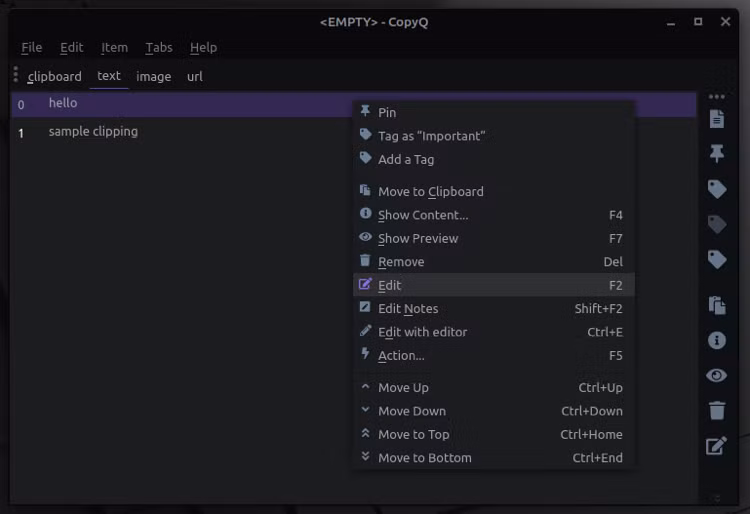The image size is (750, 514).
Task: Open the Item menu
Action: (x=114, y=47)
